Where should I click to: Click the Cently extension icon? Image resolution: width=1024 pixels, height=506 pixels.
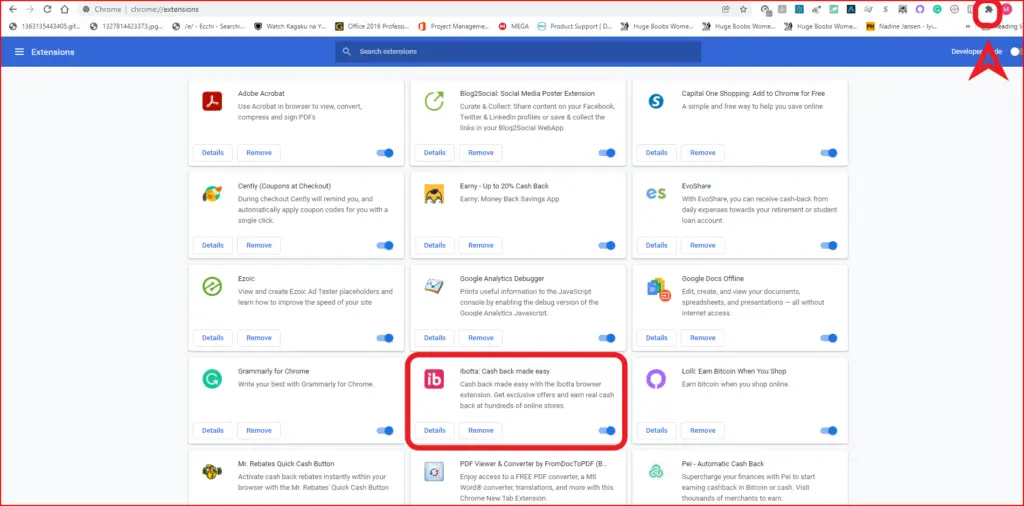click(x=212, y=194)
